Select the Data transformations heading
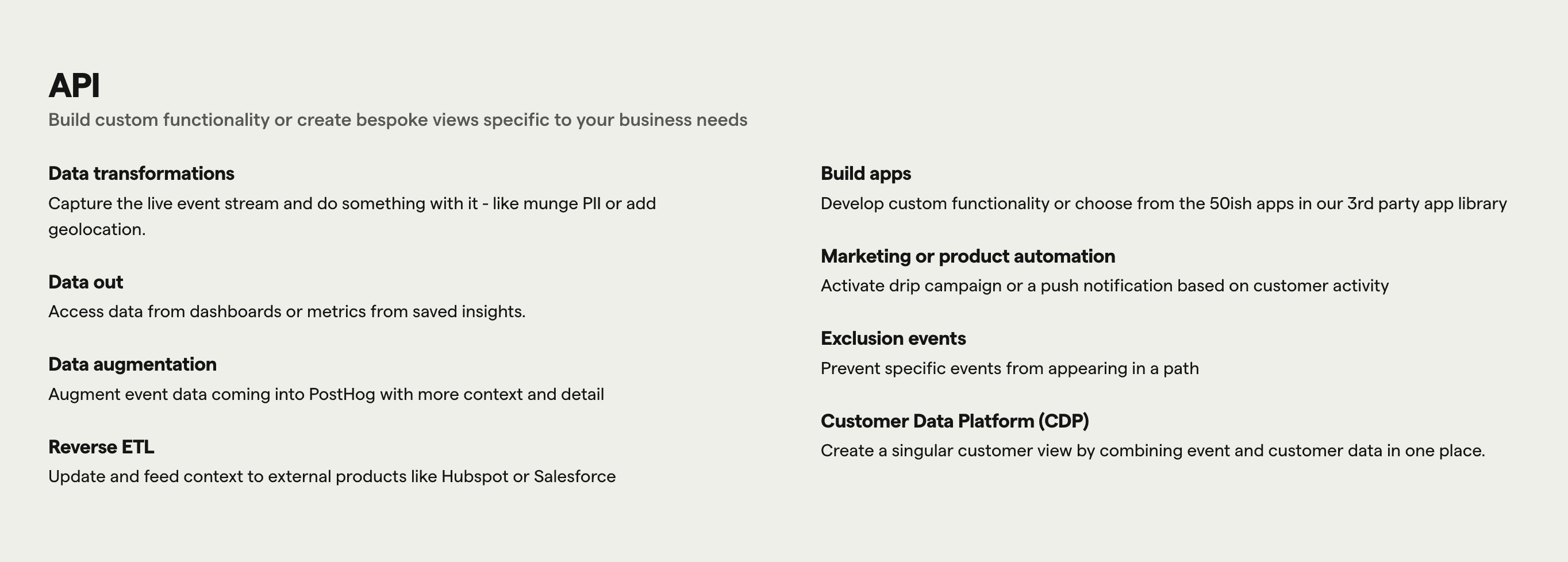The height and width of the screenshot is (562, 1568). point(141,174)
